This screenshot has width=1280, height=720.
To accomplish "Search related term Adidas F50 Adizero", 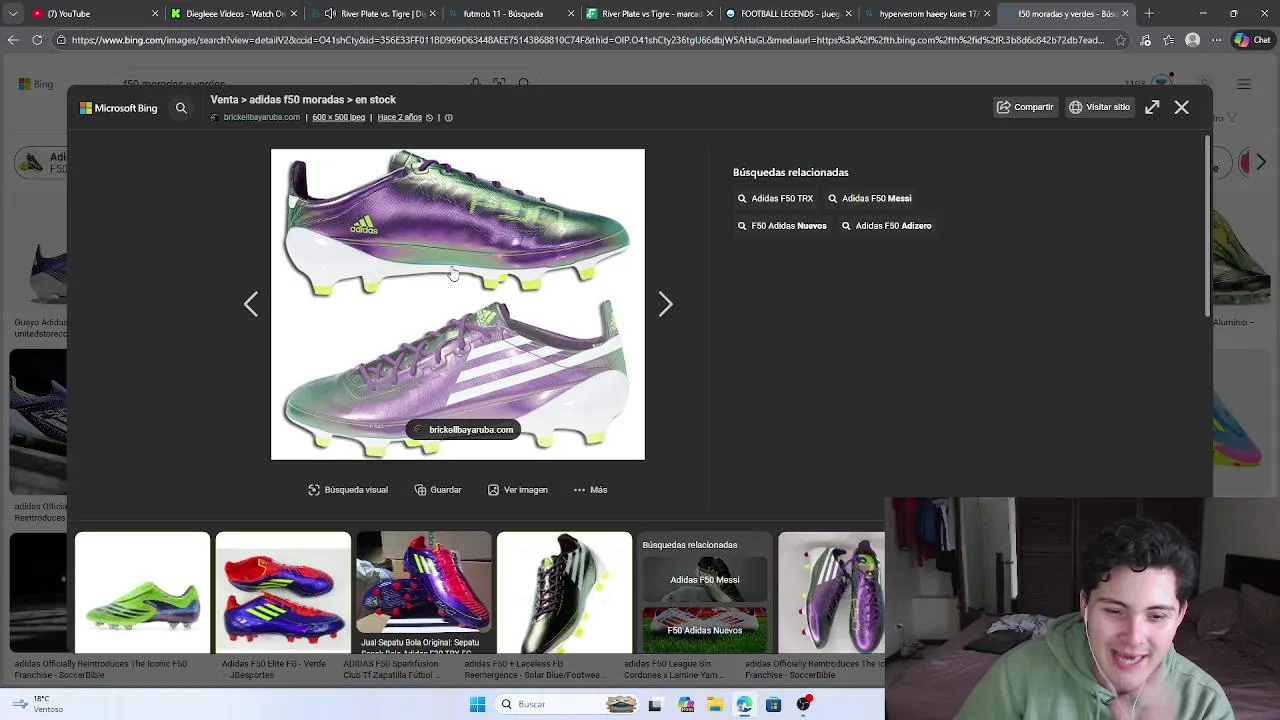I will pyautogui.click(x=886, y=226).
